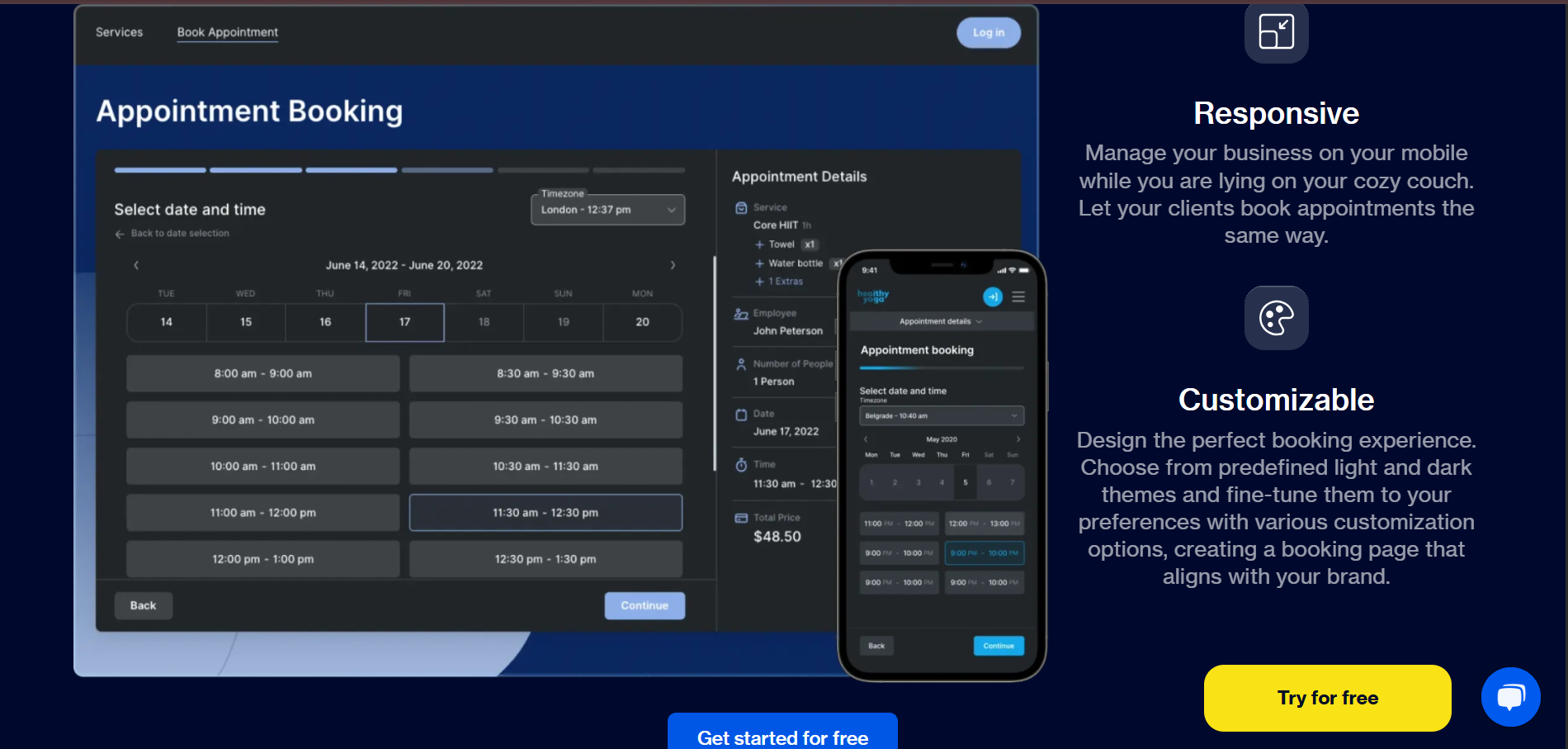Click the Employee icon in details
The width and height of the screenshot is (1568, 749).
pyautogui.click(x=741, y=314)
